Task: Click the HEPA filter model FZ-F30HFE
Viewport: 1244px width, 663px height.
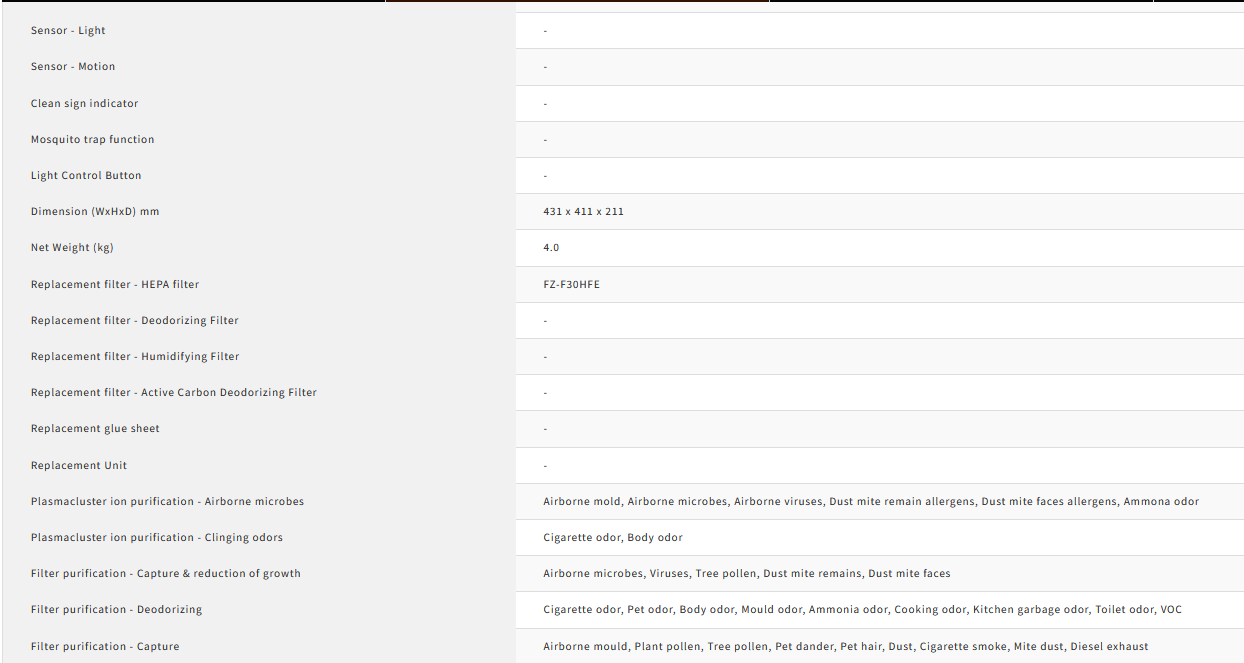Action: pyautogui.click(x=571, y=285)
